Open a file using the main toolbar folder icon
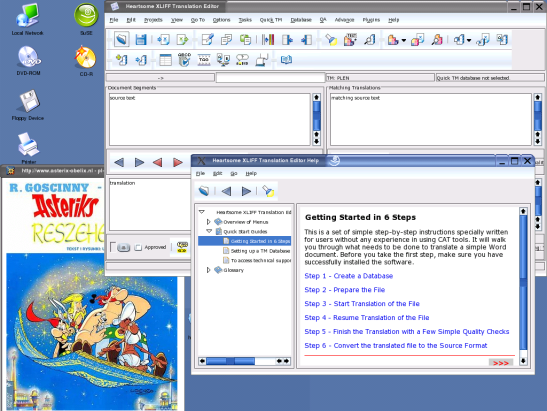Screen dimensions: 547x411 [x=122, y=39]
